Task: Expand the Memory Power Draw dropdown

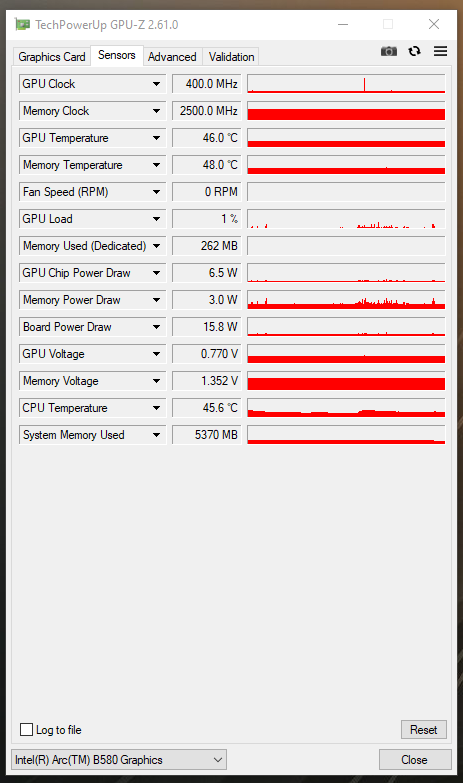Action: (x=92, y=300)
